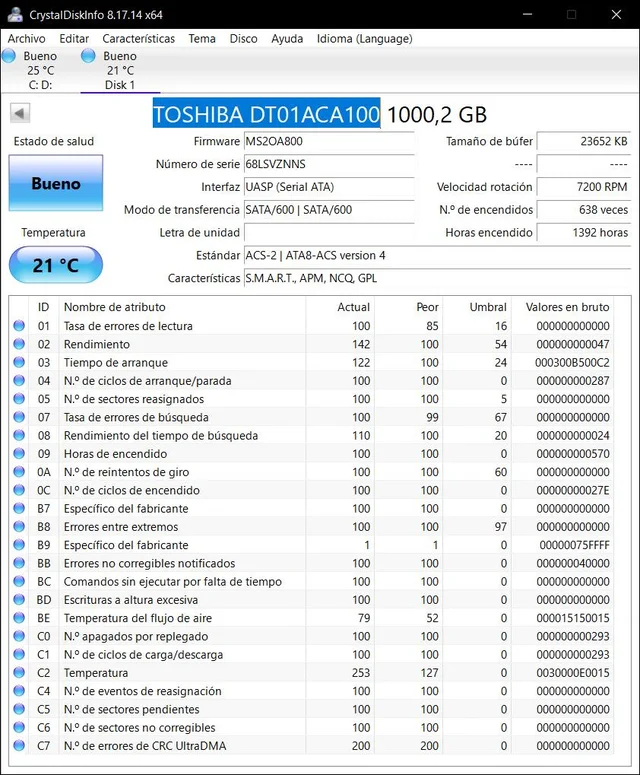Open the Editar menu
640x775 pixels.
pos(74,39)
